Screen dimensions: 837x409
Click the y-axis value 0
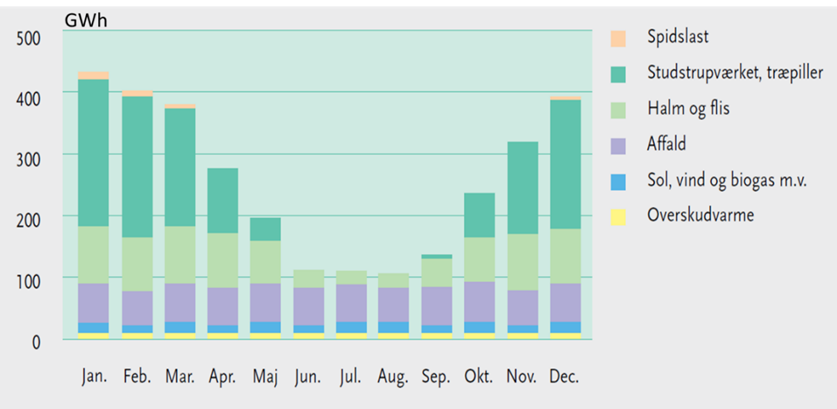point(36,341)
